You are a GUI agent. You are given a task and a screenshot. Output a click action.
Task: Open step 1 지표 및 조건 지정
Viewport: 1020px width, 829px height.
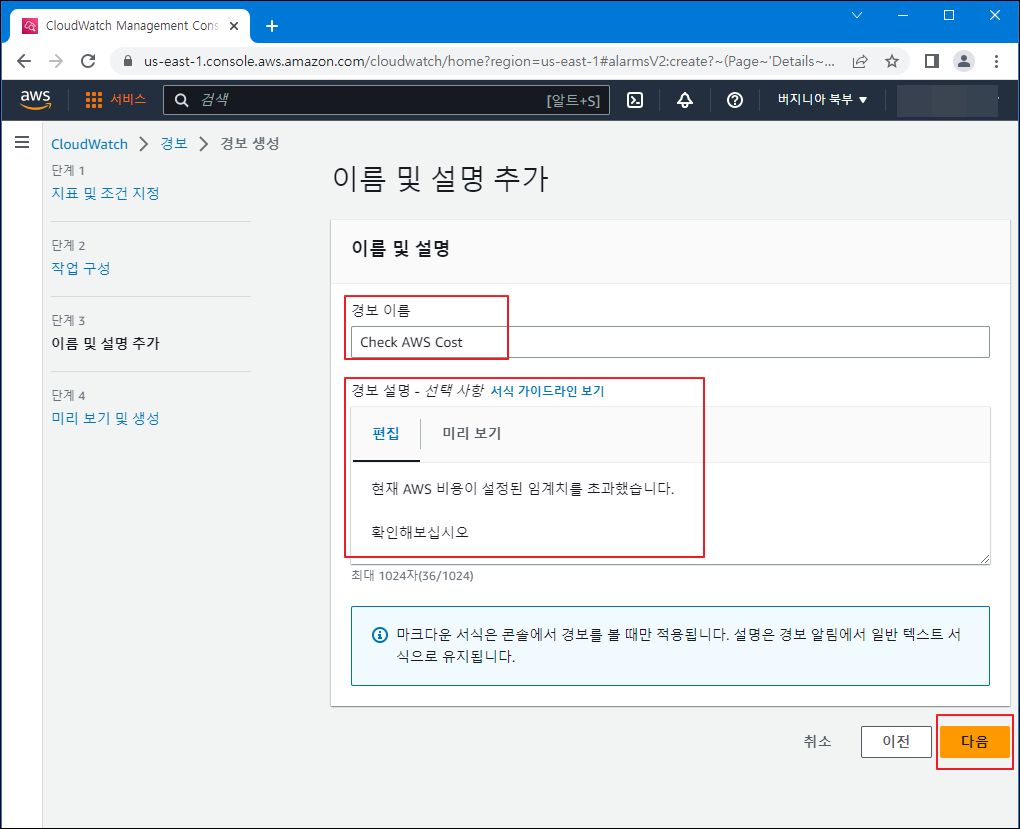[105, 193]
